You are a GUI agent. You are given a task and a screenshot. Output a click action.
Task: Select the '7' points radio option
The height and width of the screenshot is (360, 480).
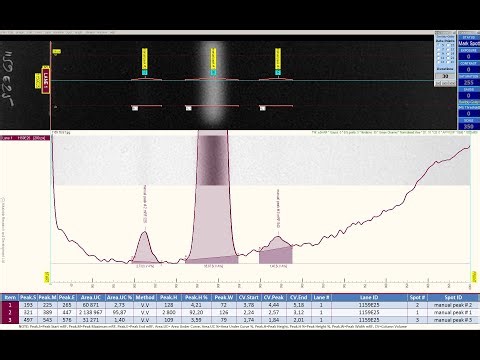coord(439,49)
